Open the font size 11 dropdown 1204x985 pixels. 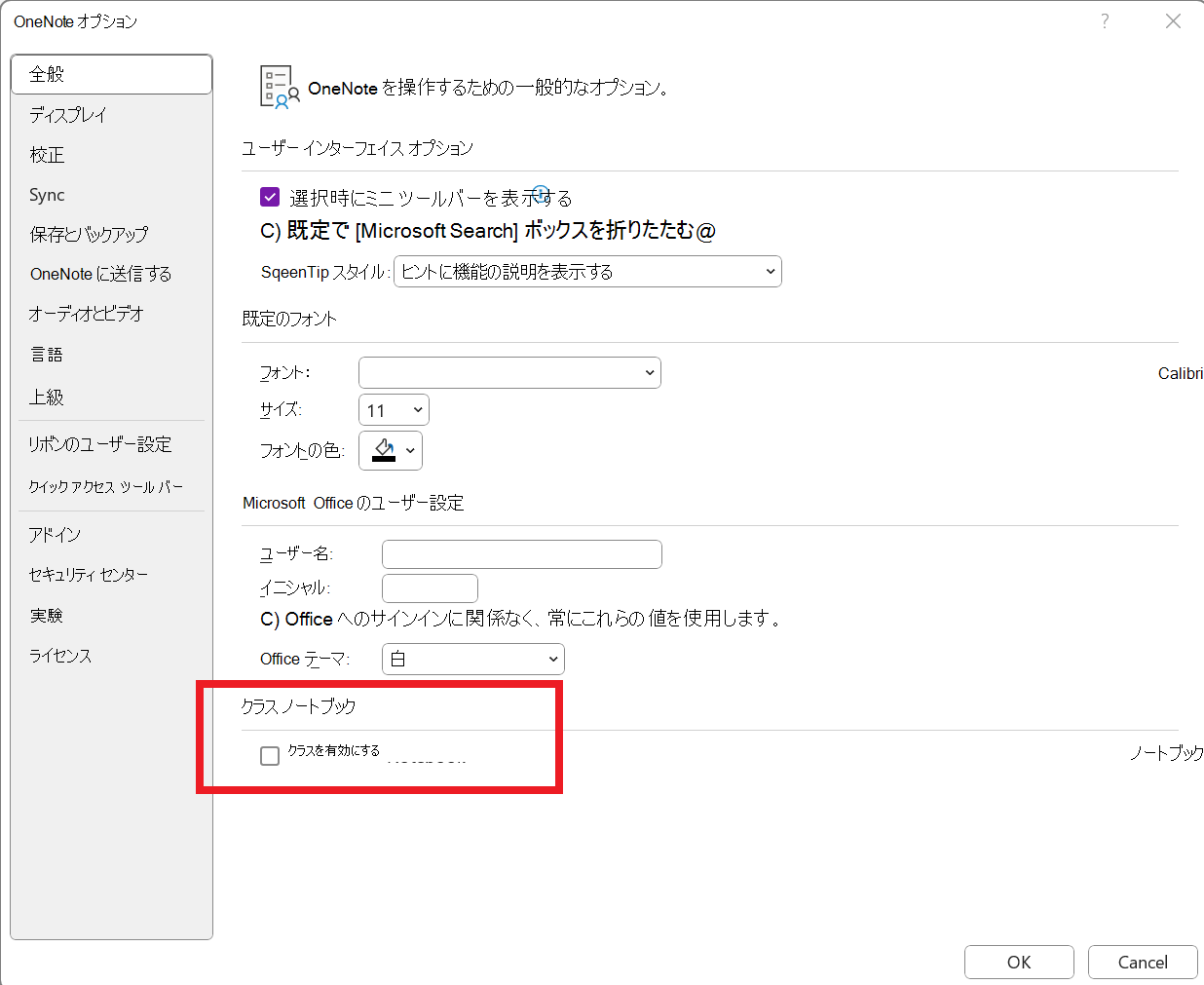tap(394, 410)
